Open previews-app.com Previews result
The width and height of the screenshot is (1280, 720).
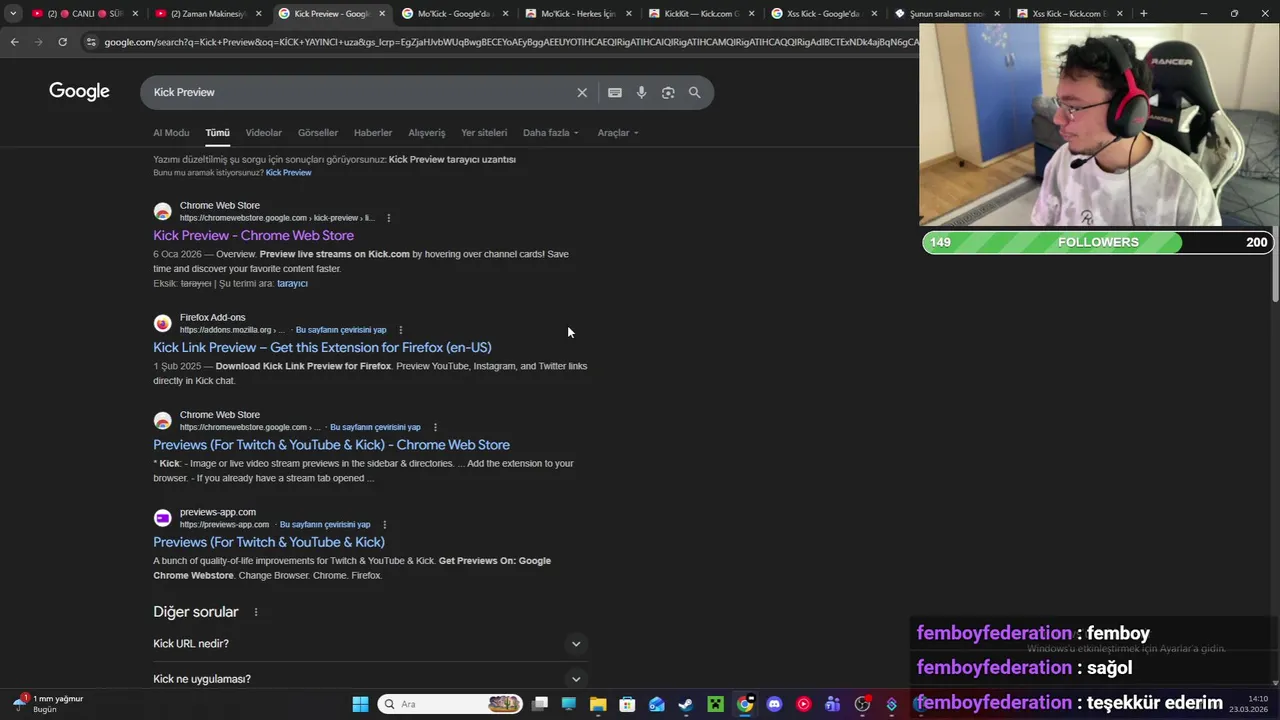tap(269, 542)
